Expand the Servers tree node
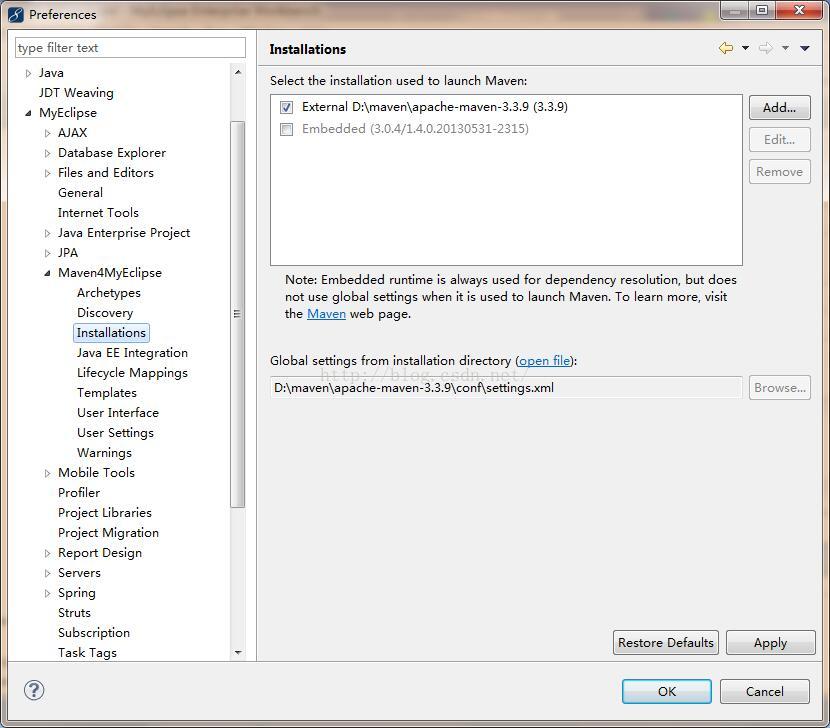830x728 pixels. (48, 573)
